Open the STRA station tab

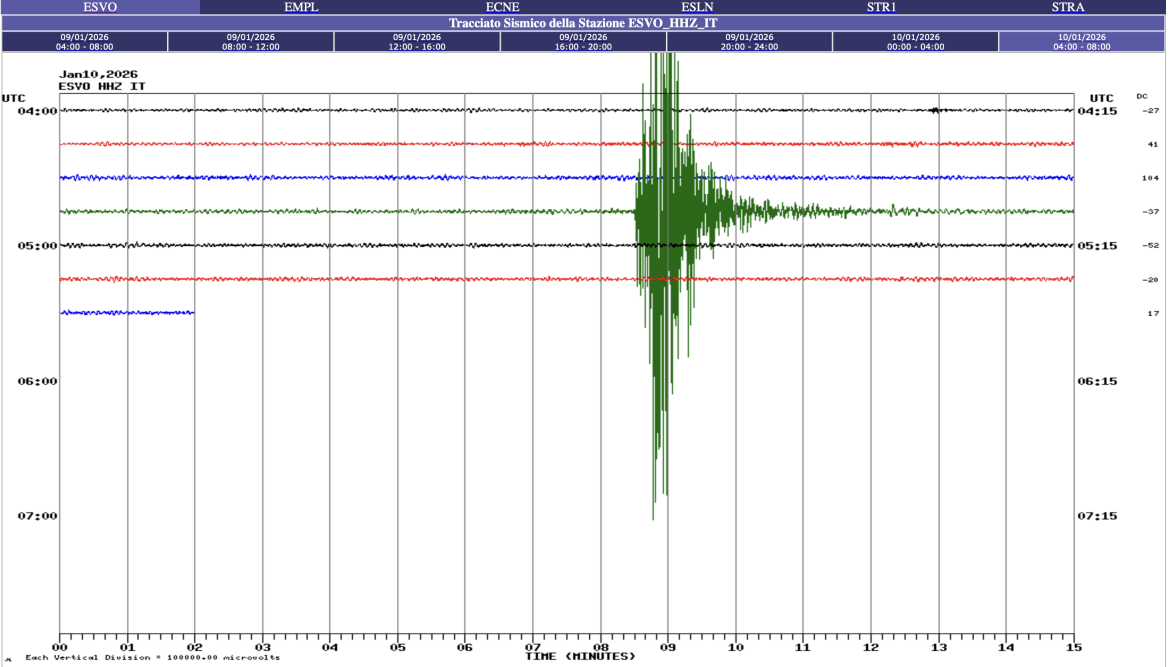[x=1068, y=7]
